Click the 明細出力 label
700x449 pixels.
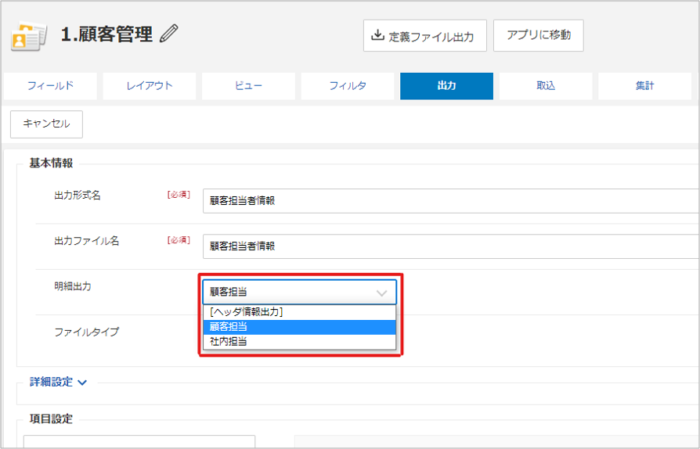pos(73,286)
